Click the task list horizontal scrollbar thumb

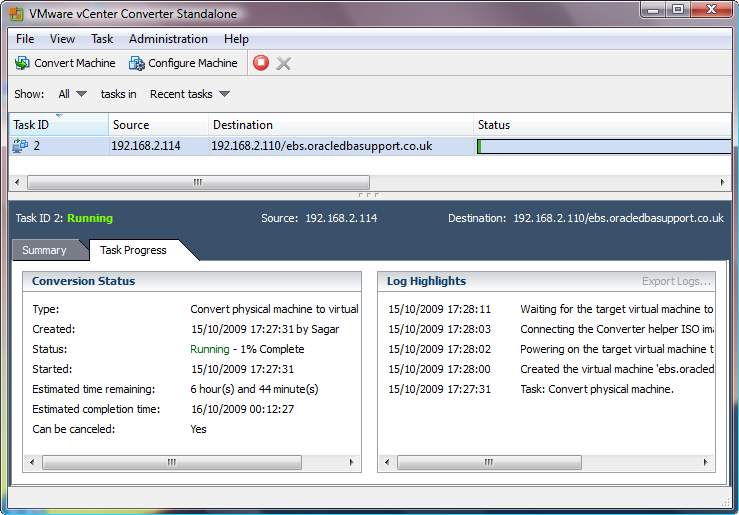tap(198, 182)
